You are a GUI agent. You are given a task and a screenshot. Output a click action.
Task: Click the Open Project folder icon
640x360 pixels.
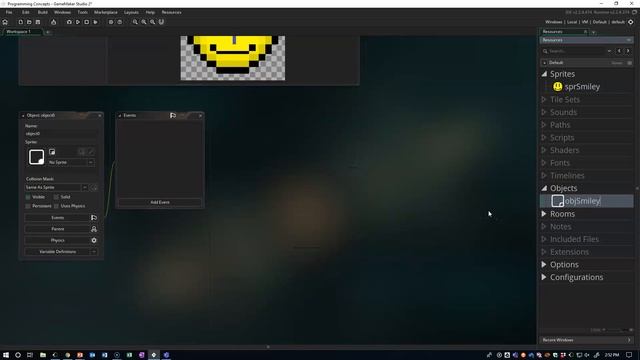[x=29, y=22]
